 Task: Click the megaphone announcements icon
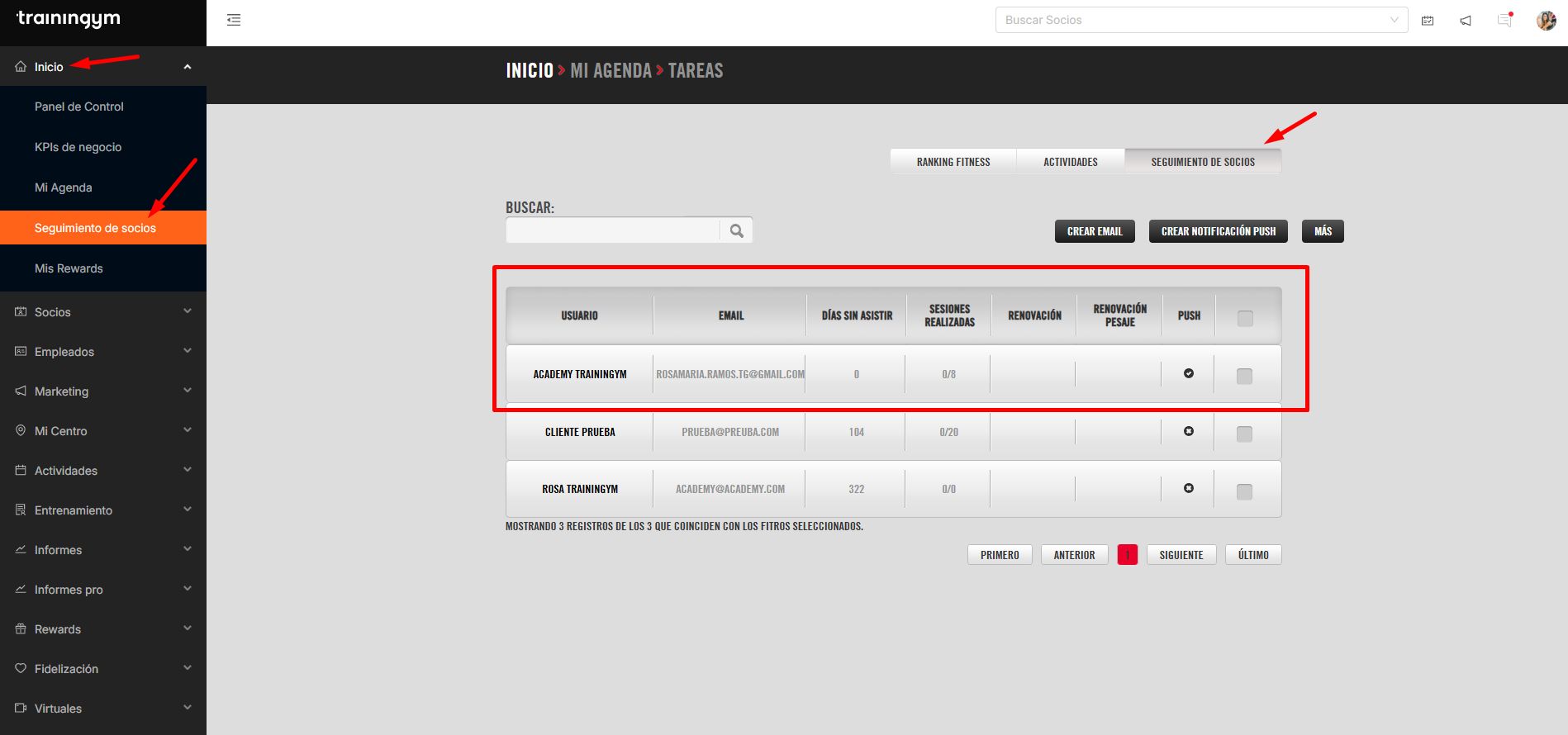tap(1466, 21)
